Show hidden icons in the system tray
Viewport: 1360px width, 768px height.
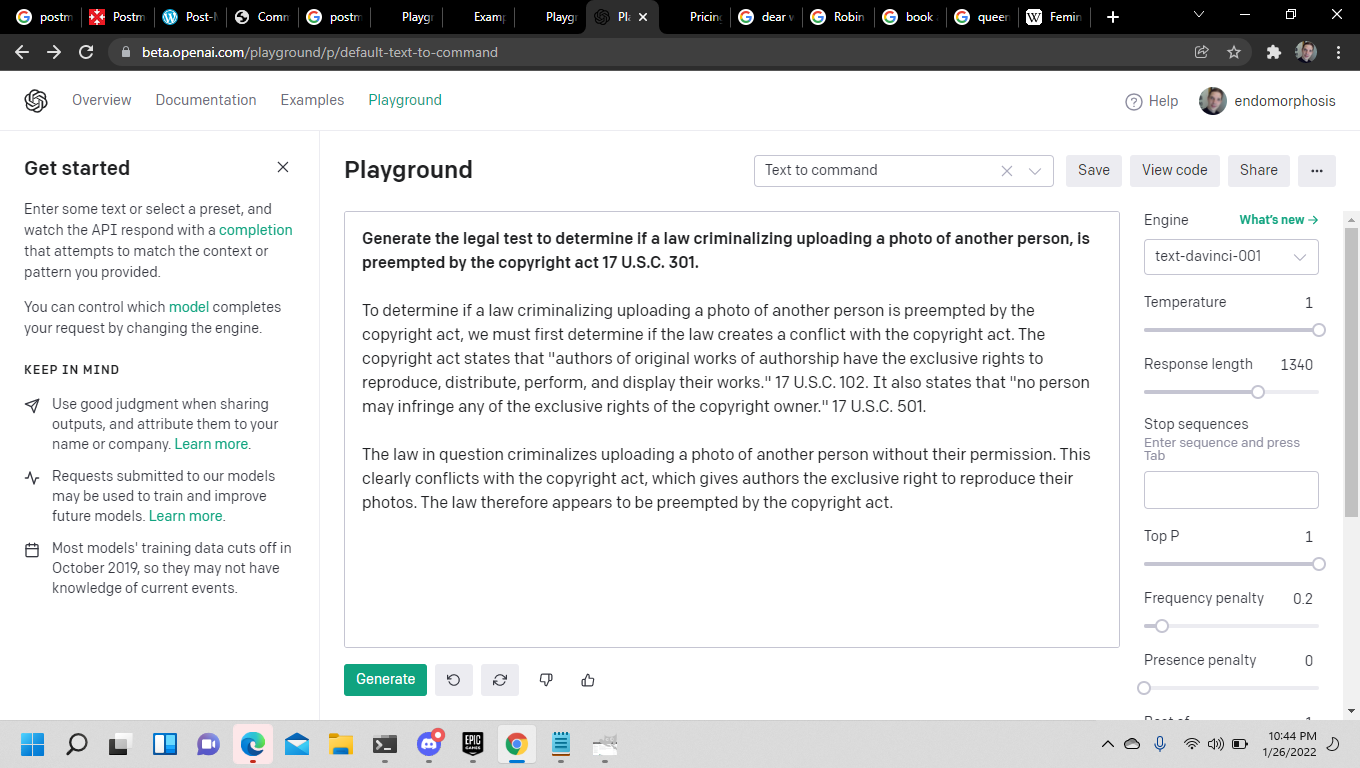(x=1107, y=744)
